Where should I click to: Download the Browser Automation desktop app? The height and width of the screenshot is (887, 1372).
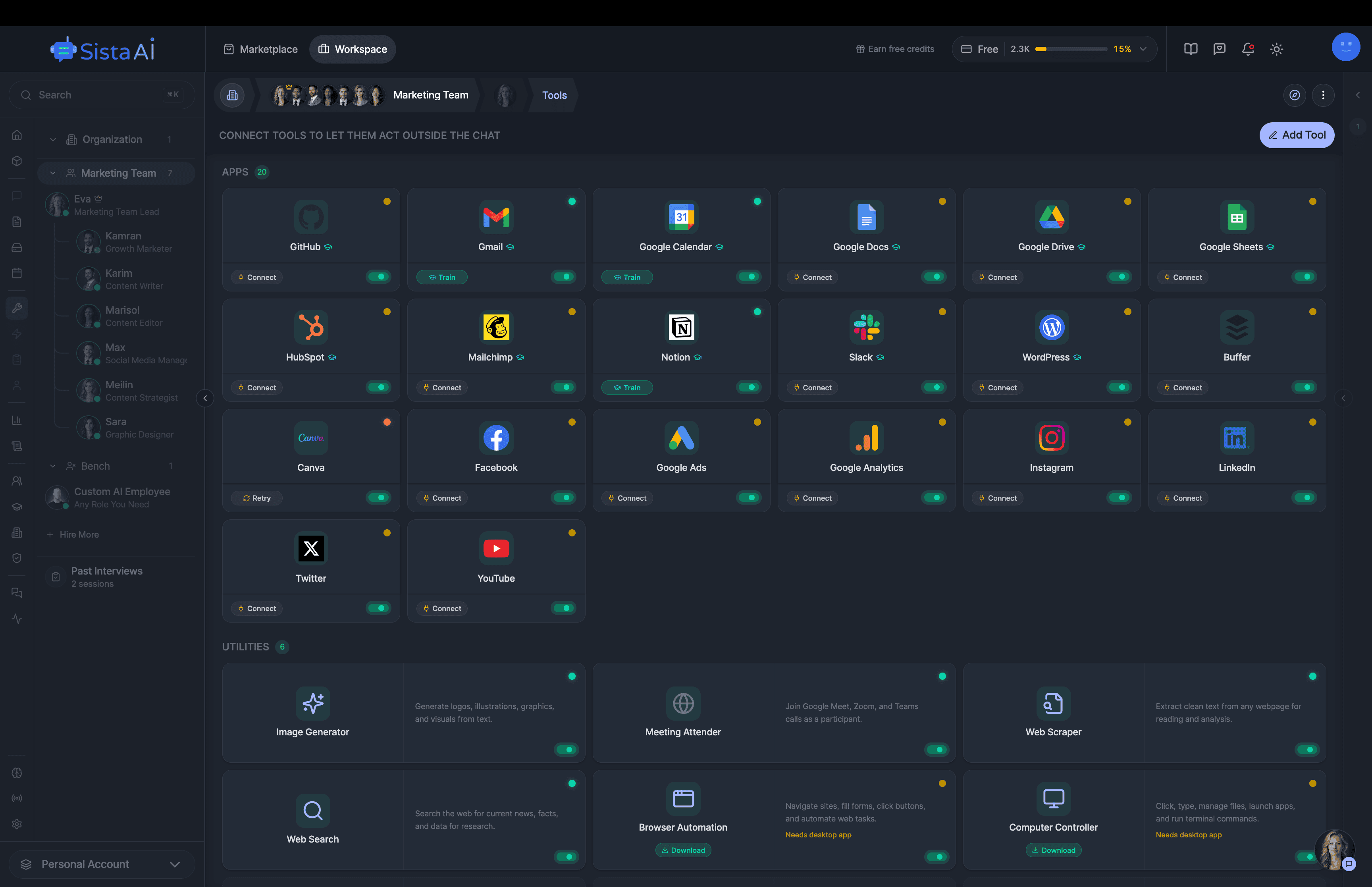(683, 850)
